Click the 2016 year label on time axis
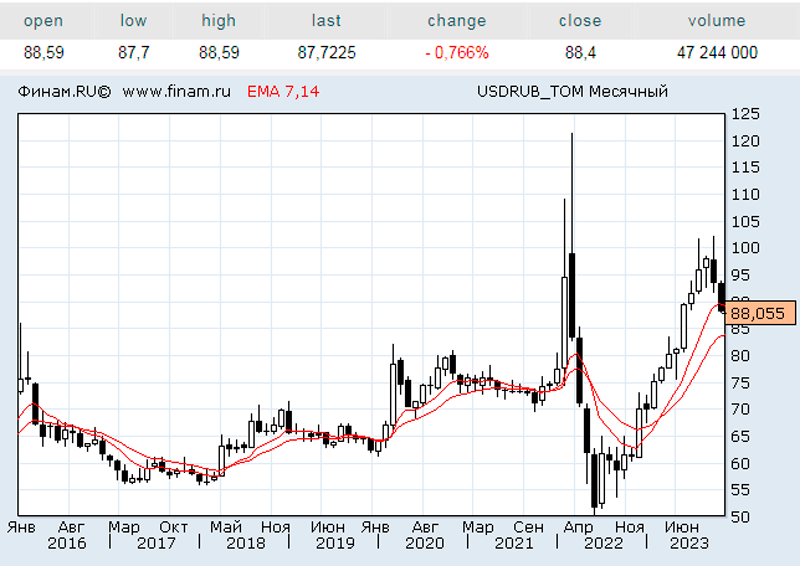The width and height of the screenshot is (800, 566). point(66,543)
